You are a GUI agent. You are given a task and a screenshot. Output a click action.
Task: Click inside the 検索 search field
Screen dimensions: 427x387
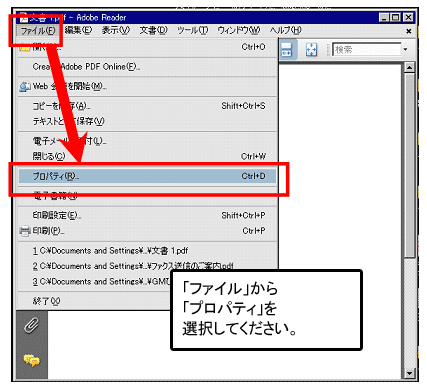pyautogui.click(x=367, y=49)
